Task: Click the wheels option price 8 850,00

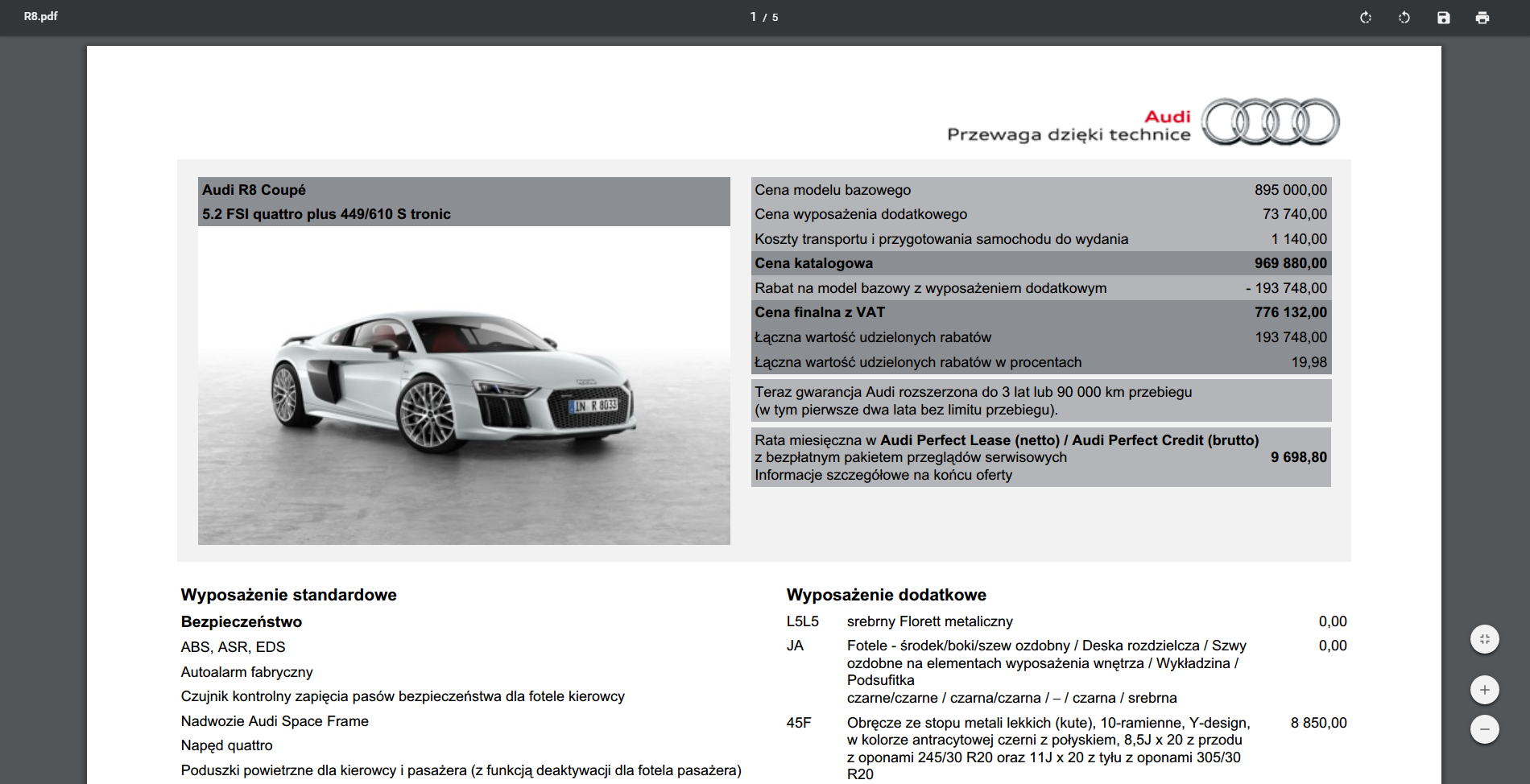Action: pos(1318,723)
